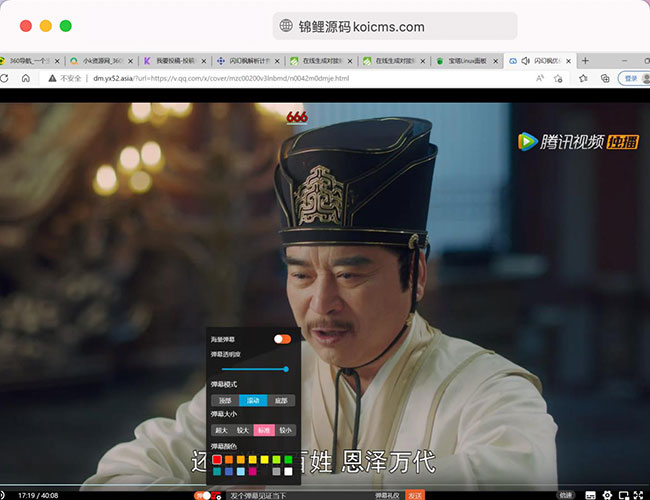Enter fullscreen with the fullscreen icon

coord(639,495)
